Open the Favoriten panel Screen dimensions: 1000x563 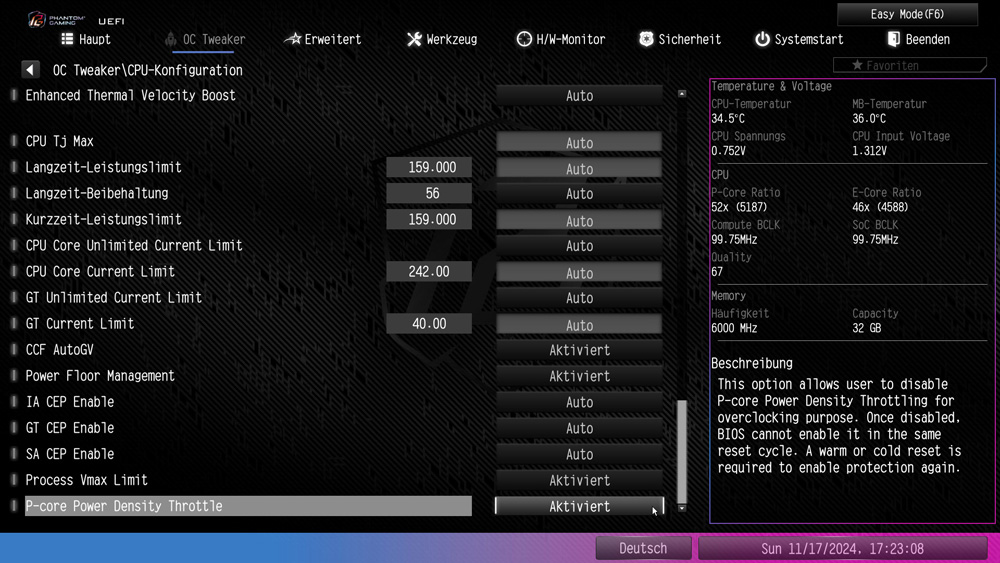(x=909, y=65)
